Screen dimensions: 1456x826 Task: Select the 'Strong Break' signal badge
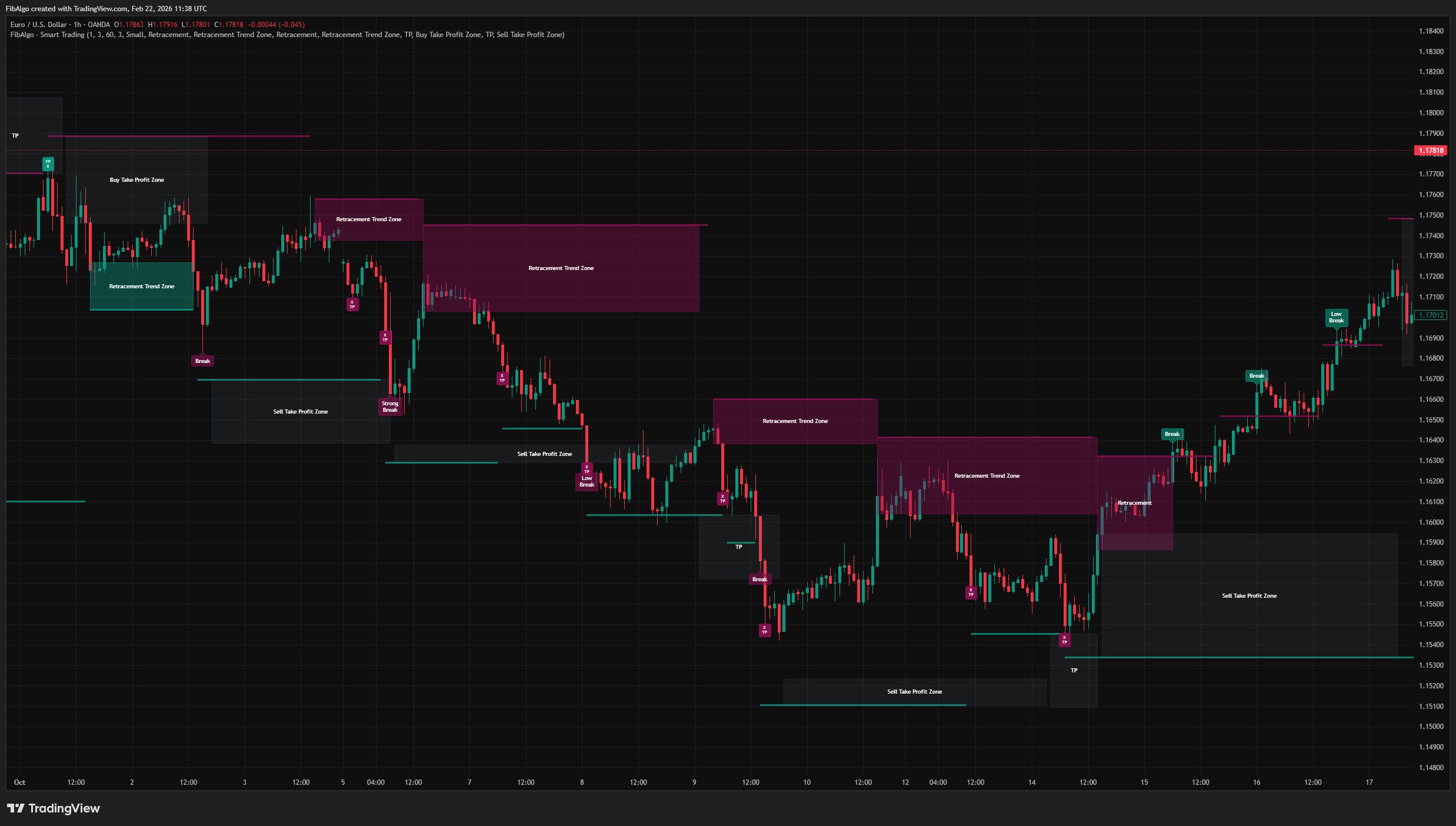390,407
